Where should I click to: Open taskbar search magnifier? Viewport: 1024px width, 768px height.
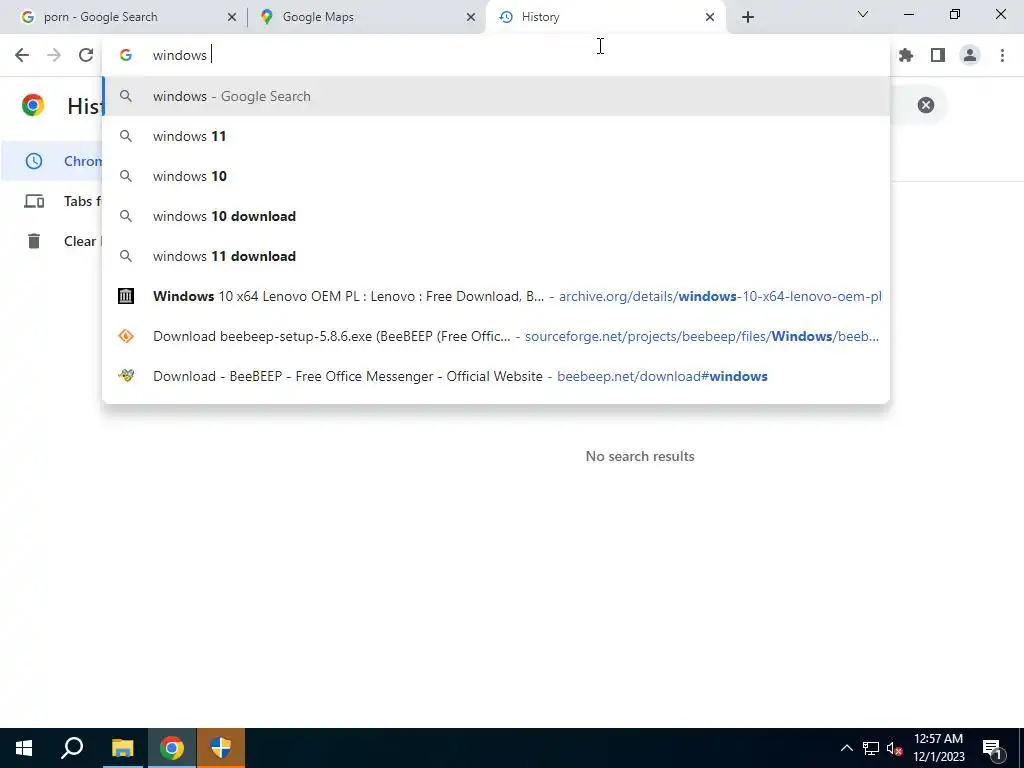pyautogui.click(x=72, y=748)
